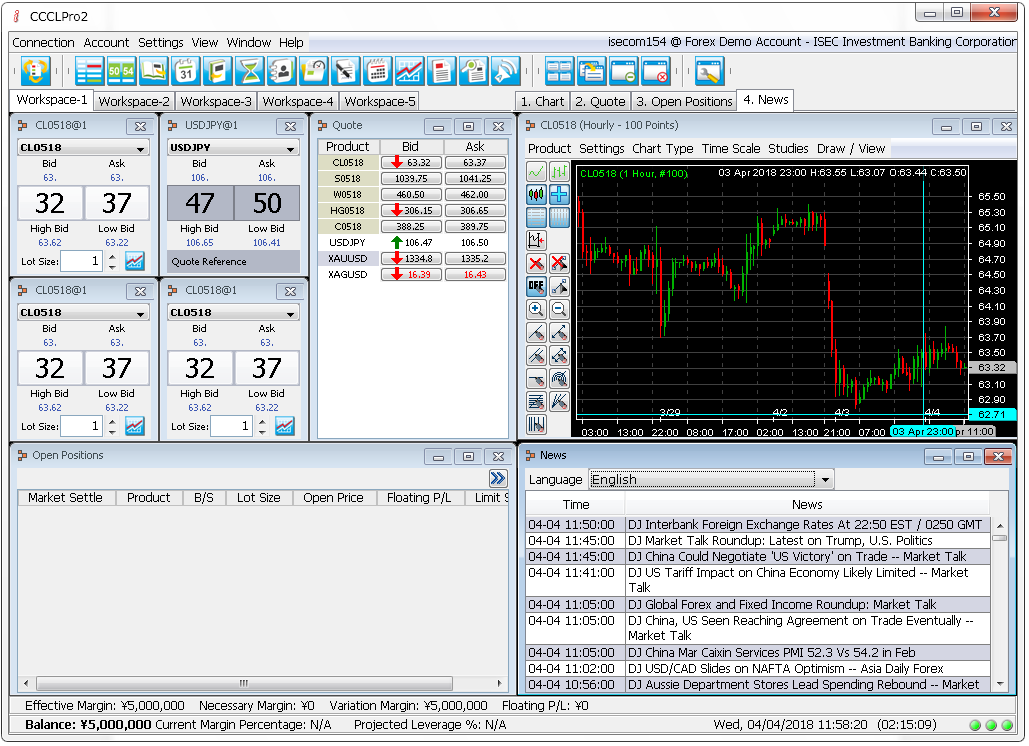Open the chart's Draw / View menu
This screenshot has height=746, width=1029.
[x=850, y=149]
